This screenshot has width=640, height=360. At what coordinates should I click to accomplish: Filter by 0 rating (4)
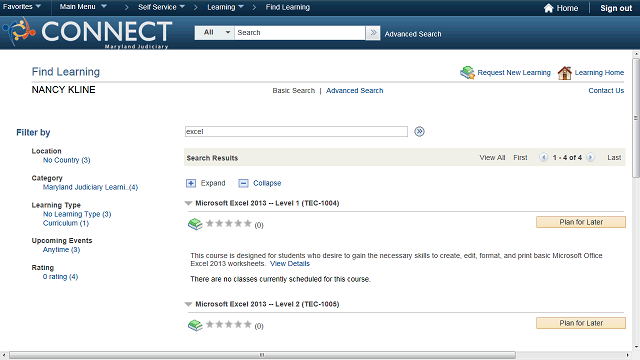(x=60, y=277)
